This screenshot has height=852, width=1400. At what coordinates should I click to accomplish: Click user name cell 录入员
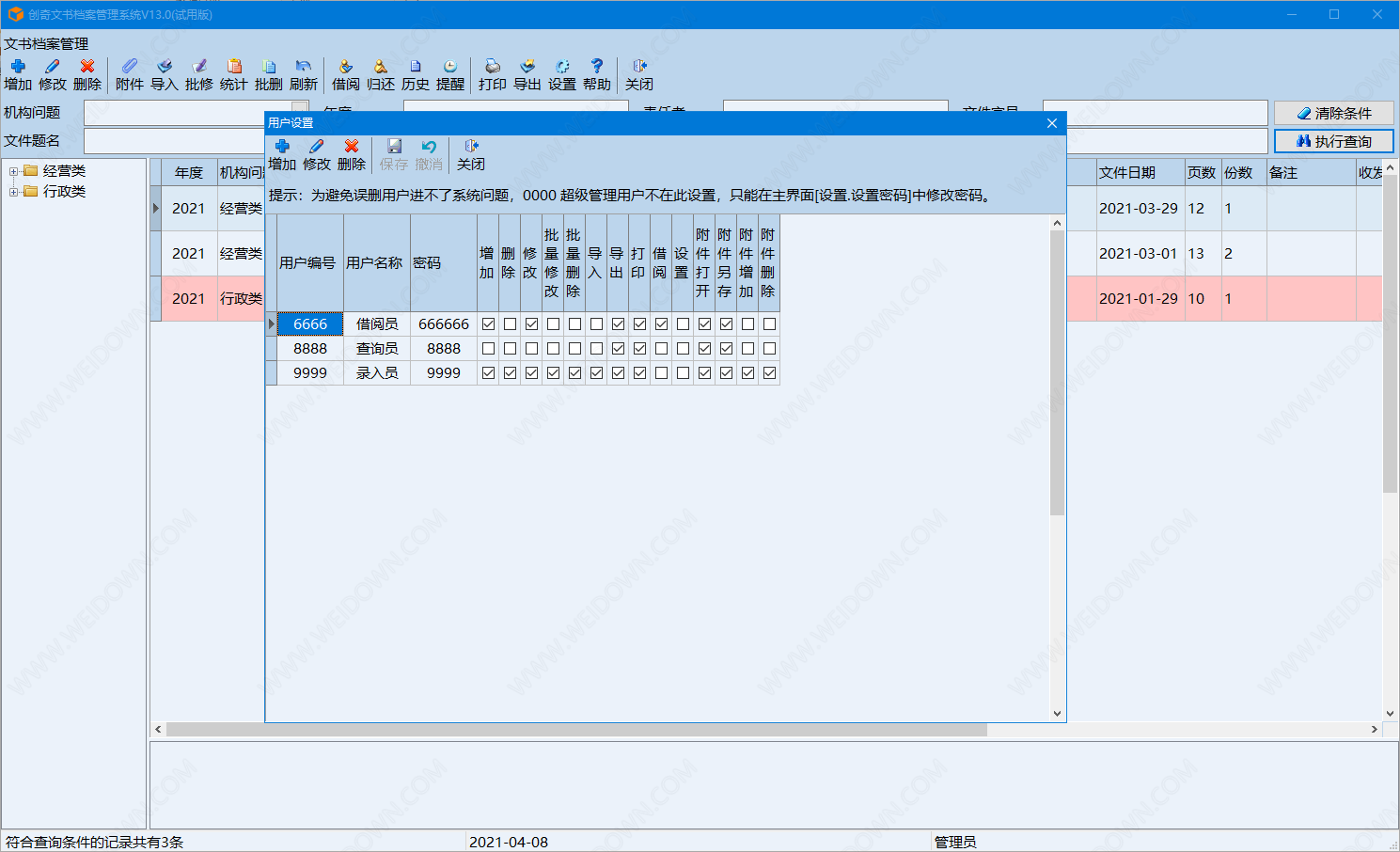pyautogui.click(x=377, y=372)
